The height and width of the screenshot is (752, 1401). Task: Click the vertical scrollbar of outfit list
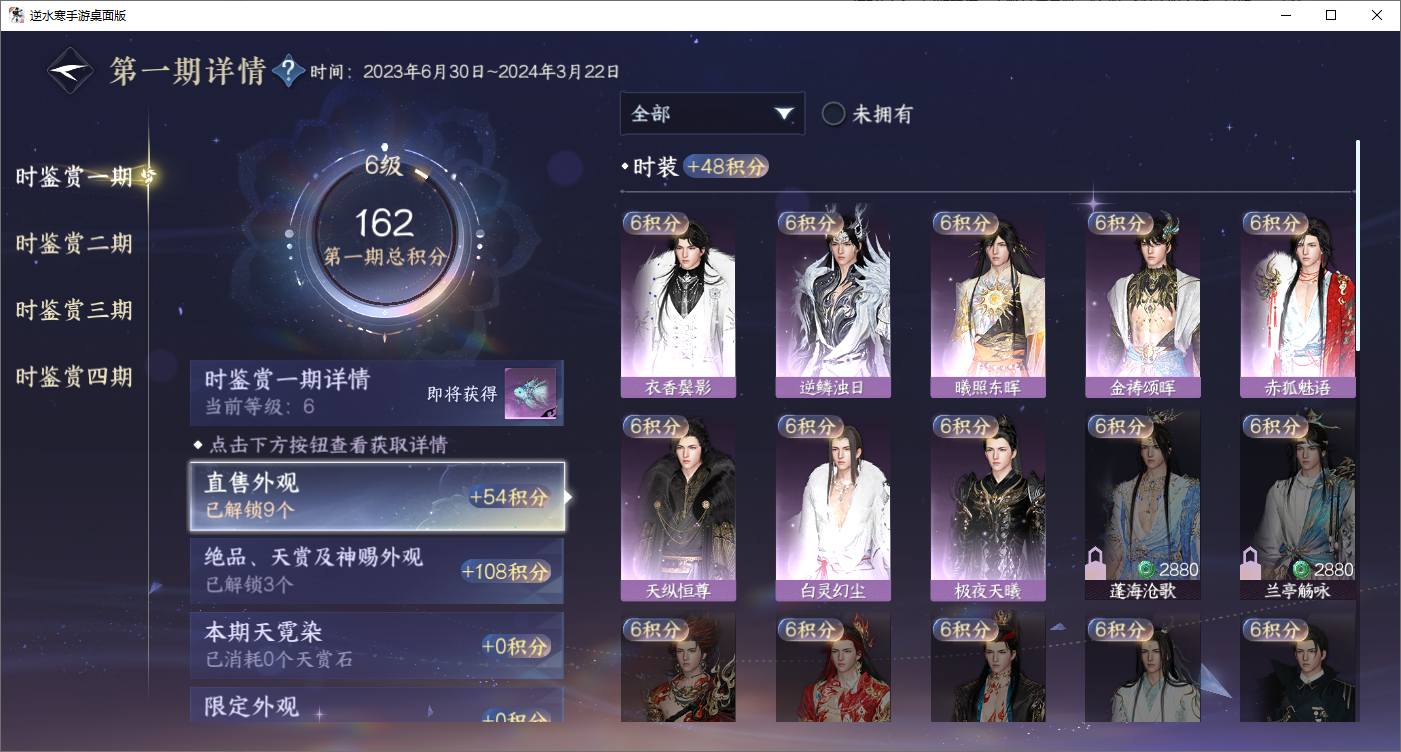[x=1357, y=245]
